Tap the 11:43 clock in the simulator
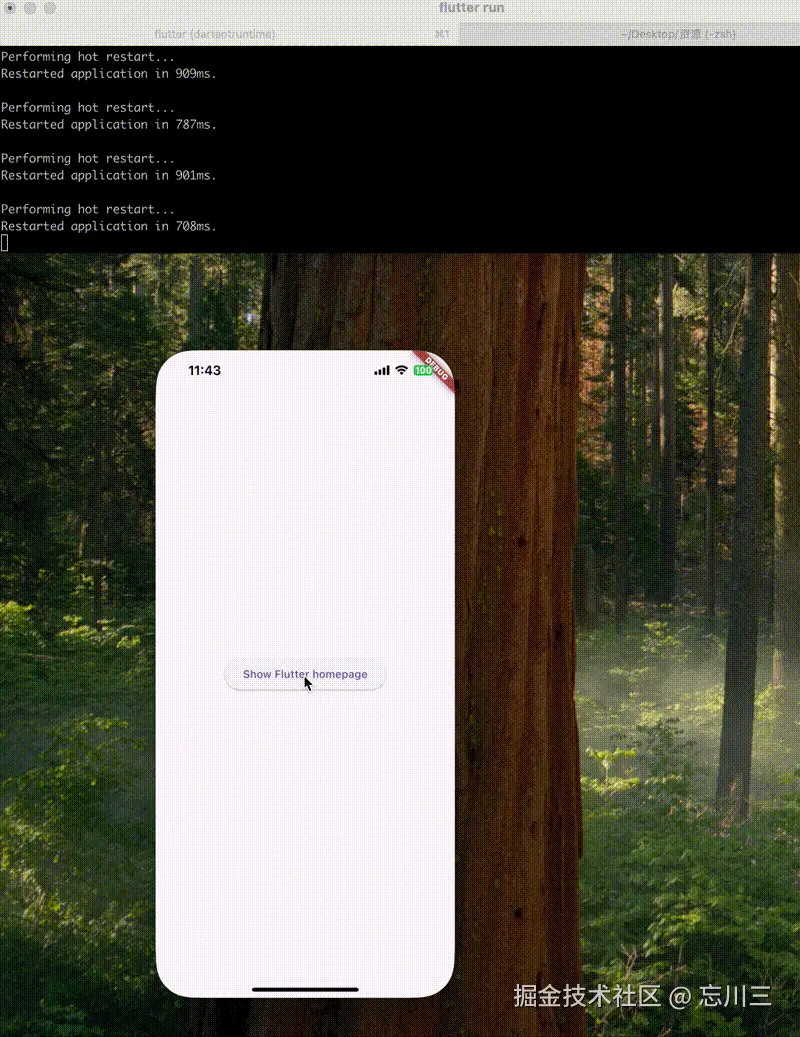The image size is (800, 1037). click(204, 370)
